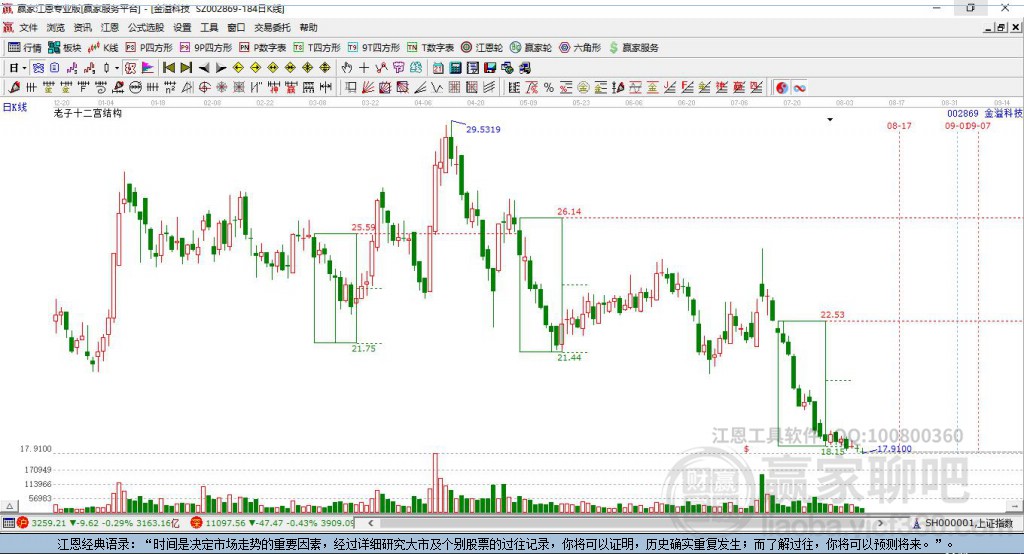Open the 资讯 menu

(x=82, y=27)
